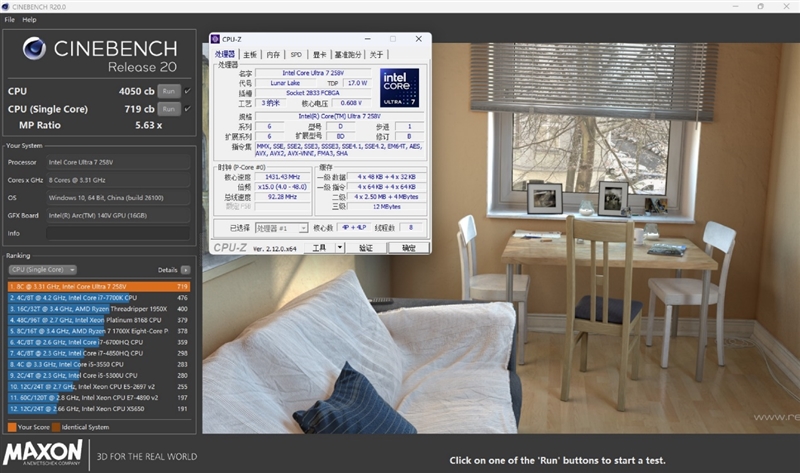
Task: Open the CPU (Single Core) ranking dropdown
Action: coord(42,270)
